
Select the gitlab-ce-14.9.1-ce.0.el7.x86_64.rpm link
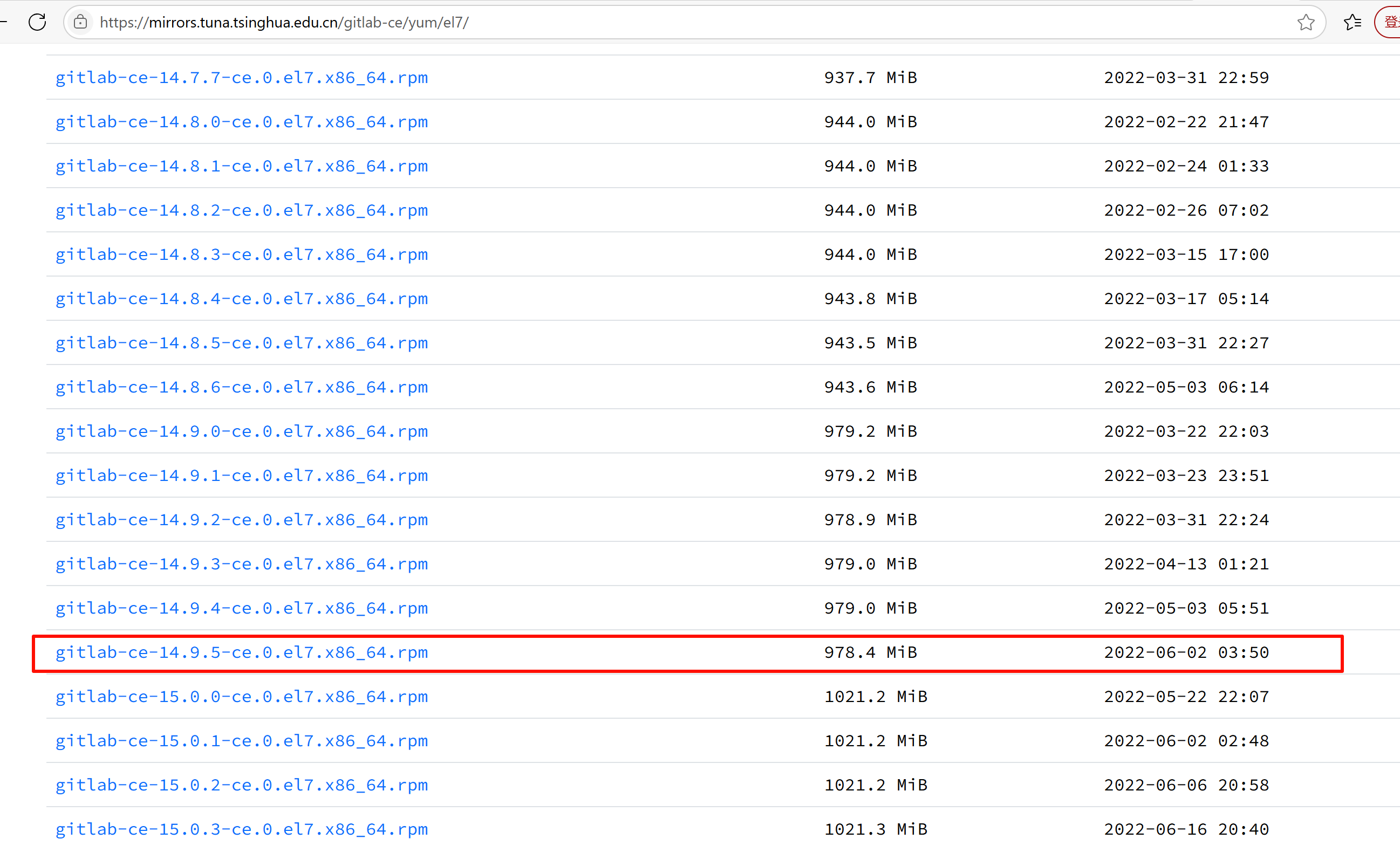click(x=242, y=476)
